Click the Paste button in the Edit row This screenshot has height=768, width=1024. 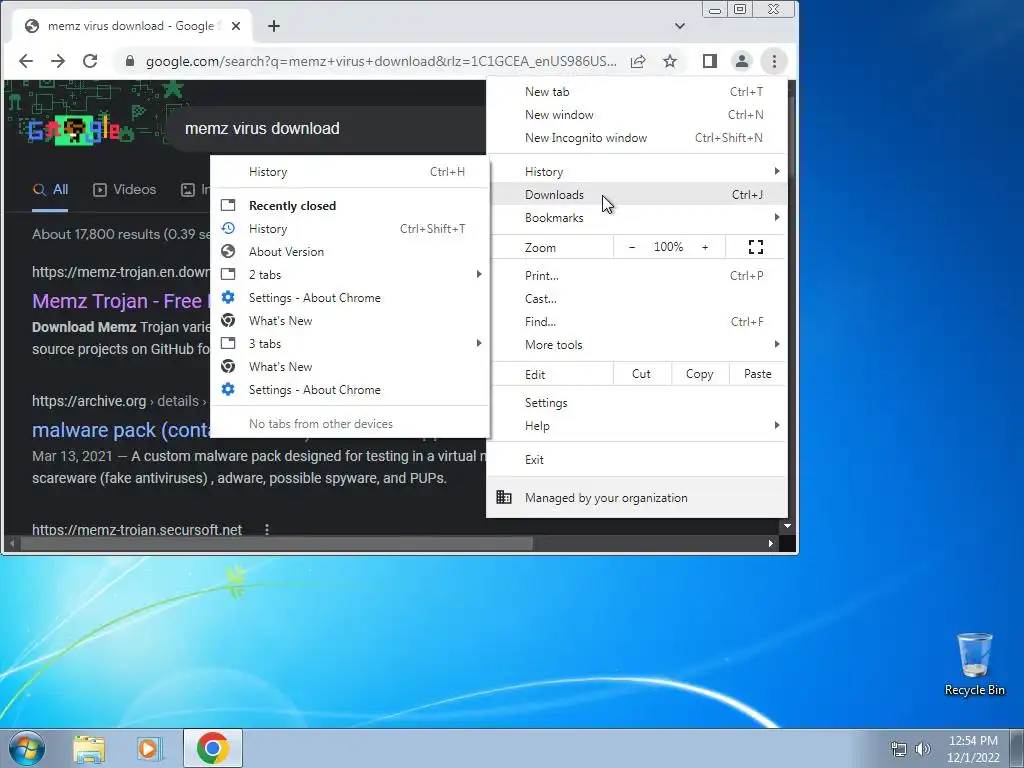(x=758, y=374)
